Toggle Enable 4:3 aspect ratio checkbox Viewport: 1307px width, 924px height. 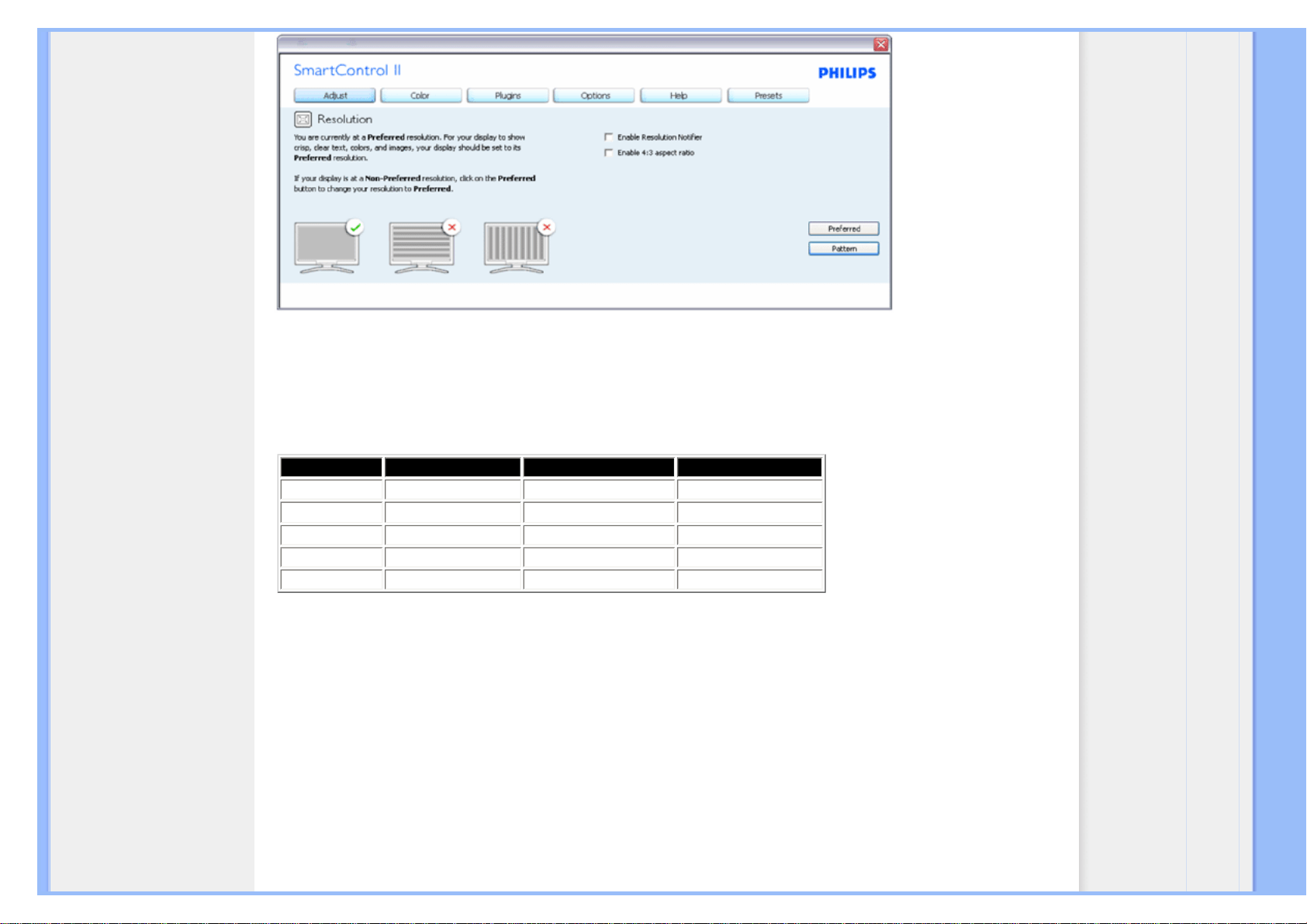[x=609, y=153]
